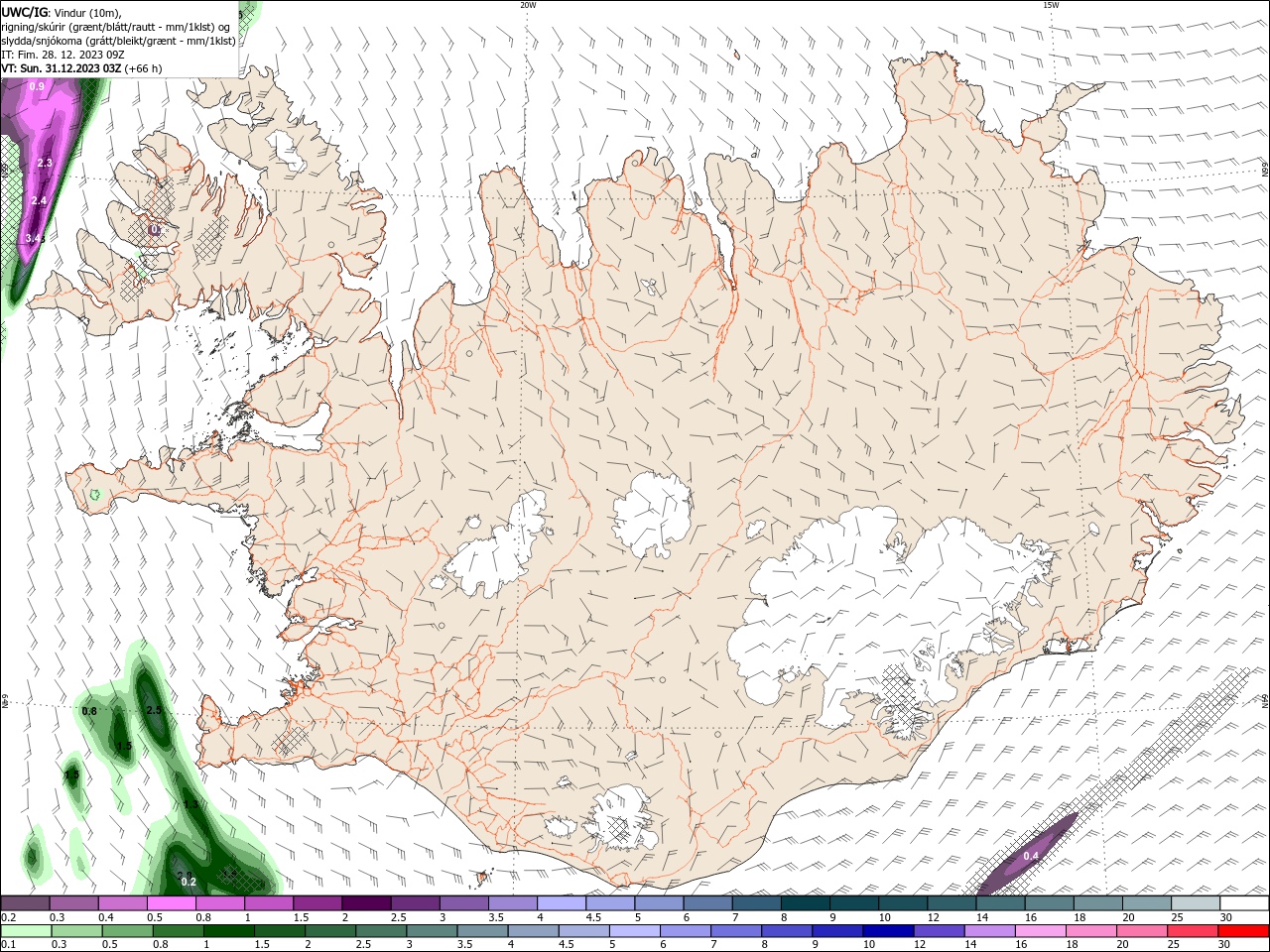Click the UWC/IG title text

pos(23,12)
